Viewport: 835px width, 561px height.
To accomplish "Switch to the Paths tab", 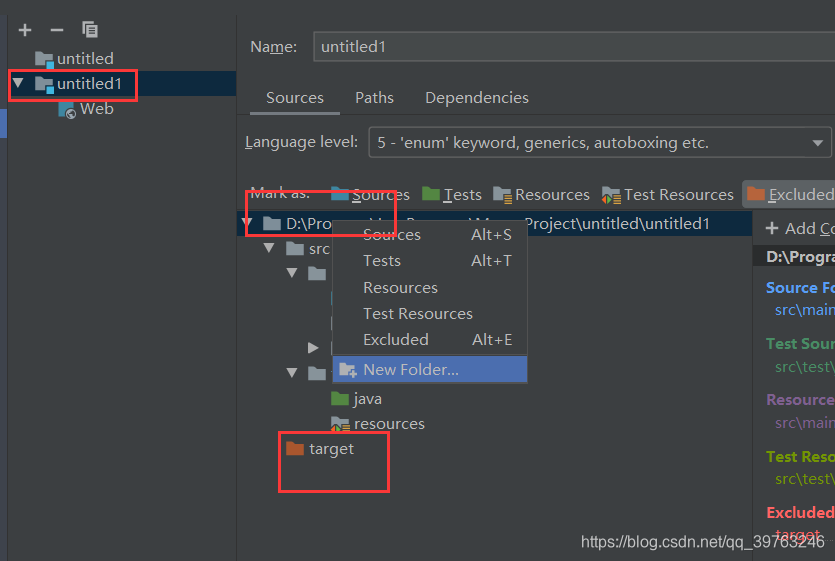I will tap(374, 97).
